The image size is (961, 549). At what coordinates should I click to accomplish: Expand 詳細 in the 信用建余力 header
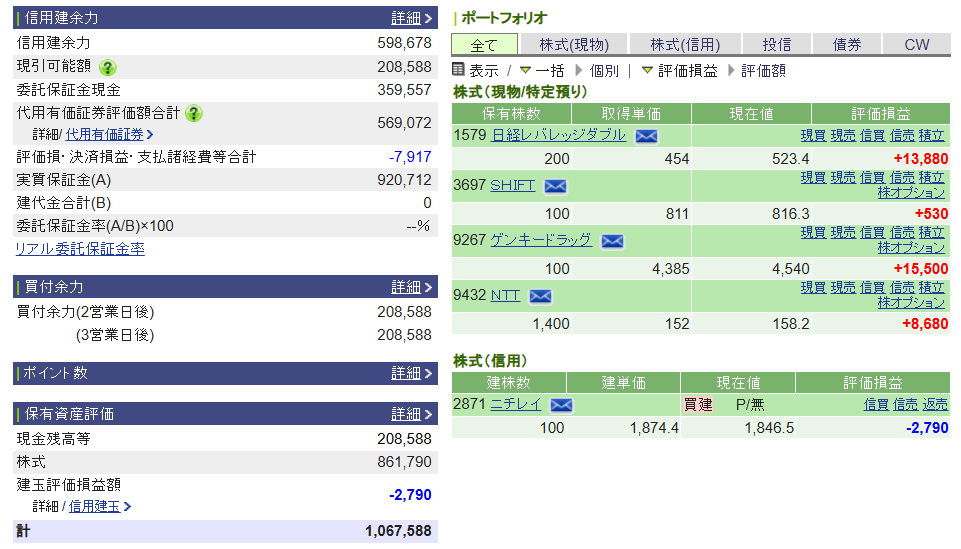(x=411, y=18)
